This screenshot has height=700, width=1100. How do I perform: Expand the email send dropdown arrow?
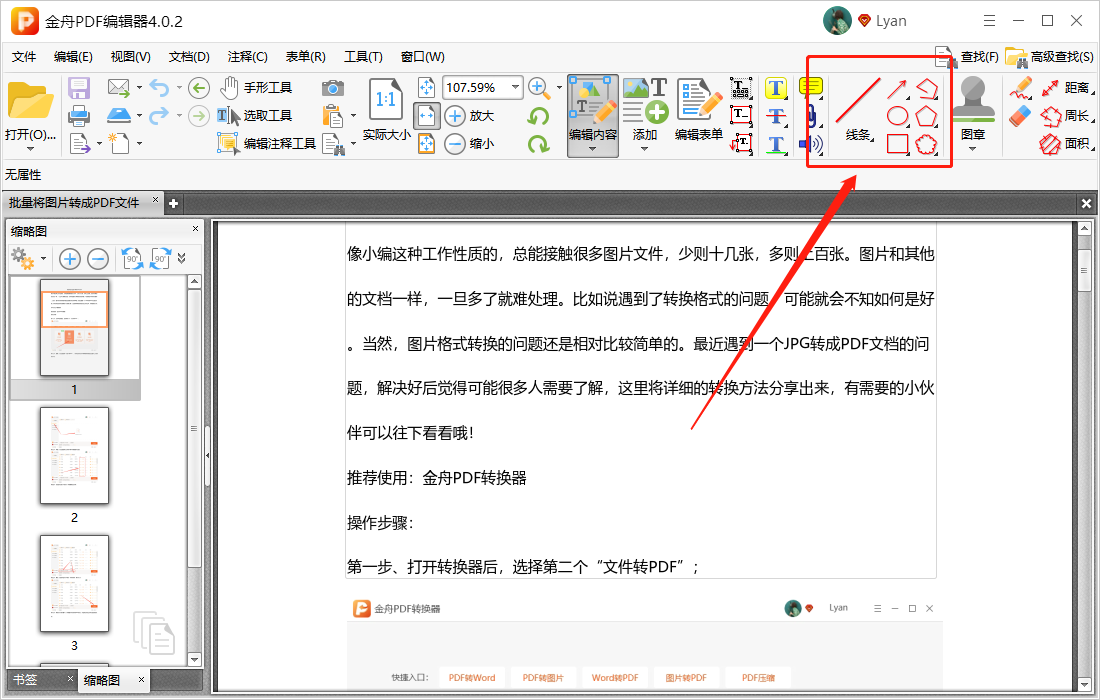[x=139, y=88]
